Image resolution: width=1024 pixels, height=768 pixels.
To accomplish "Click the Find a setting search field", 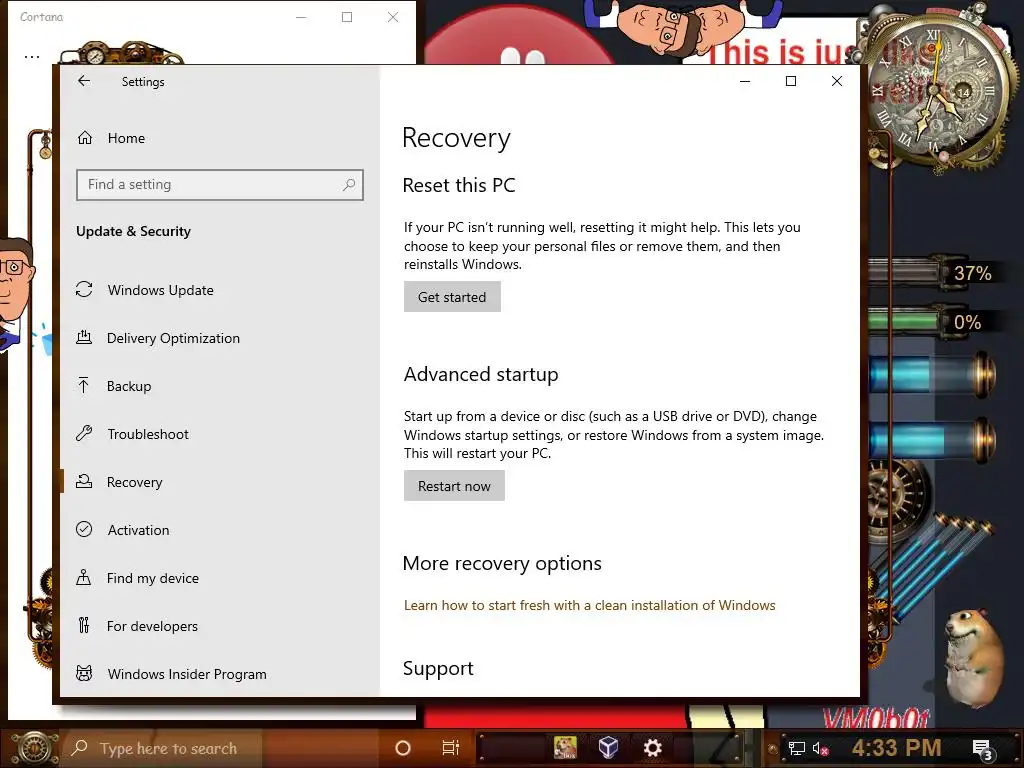I will point(219,185).
